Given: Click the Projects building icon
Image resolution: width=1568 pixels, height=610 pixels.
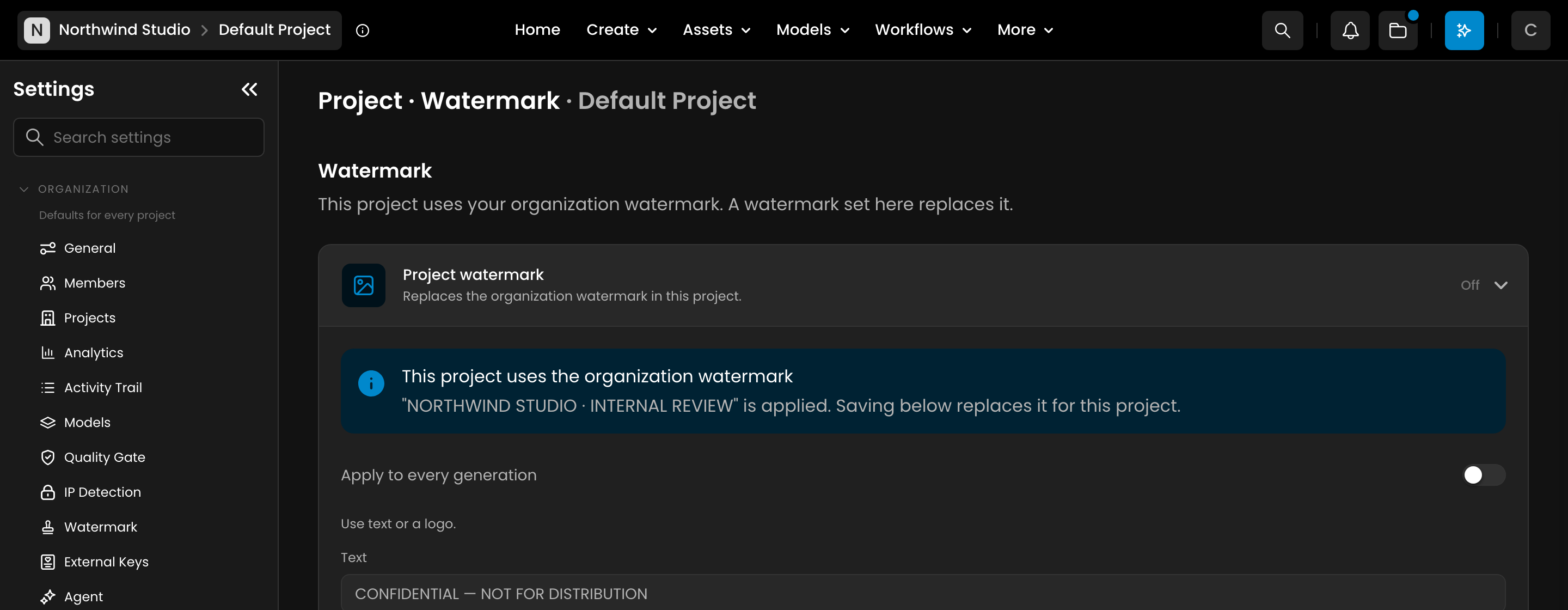Looking at the screenshot, I should coord(47,318).
